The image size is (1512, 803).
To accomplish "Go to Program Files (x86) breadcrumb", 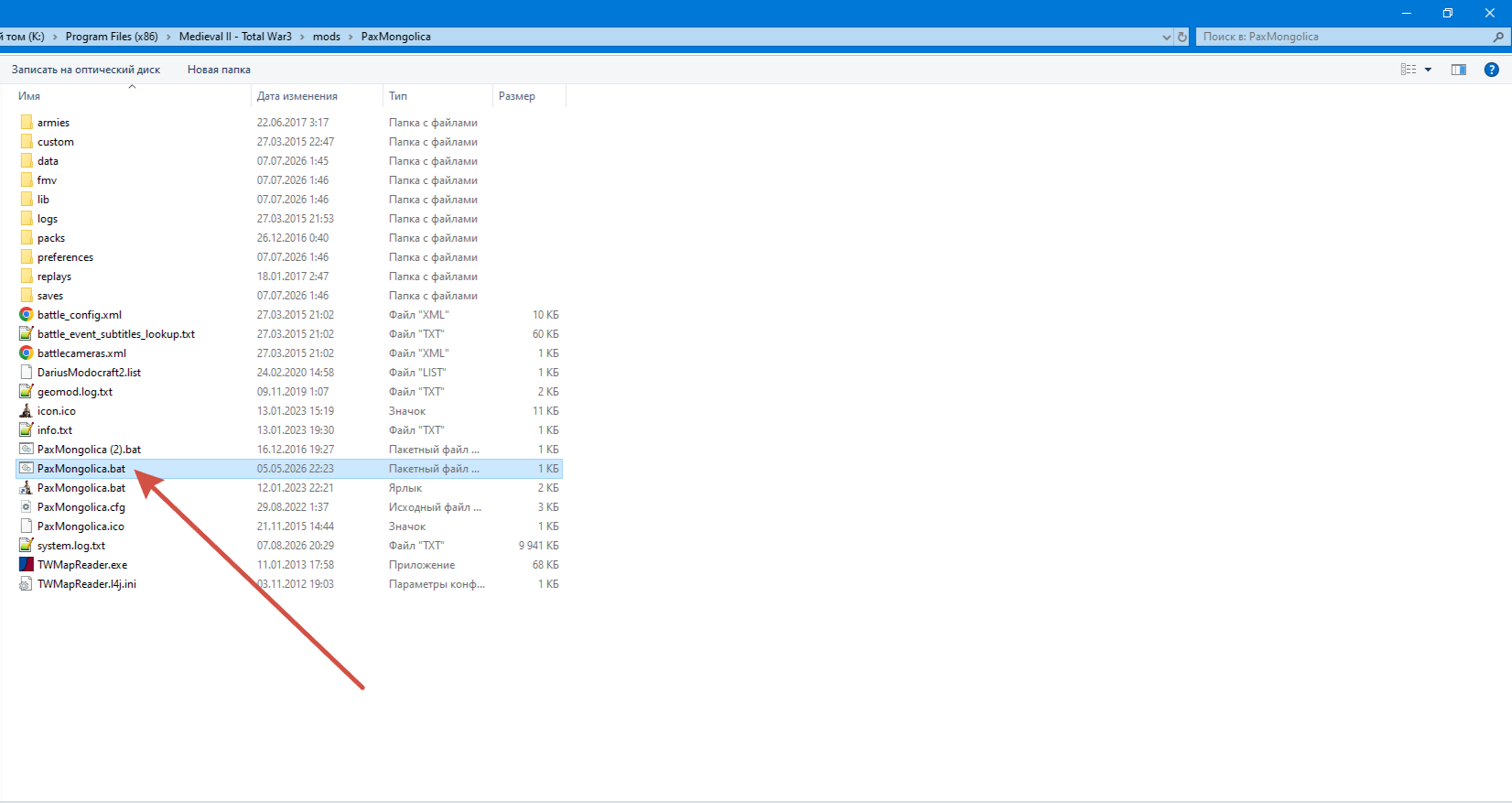I will [x=112, y=37].
